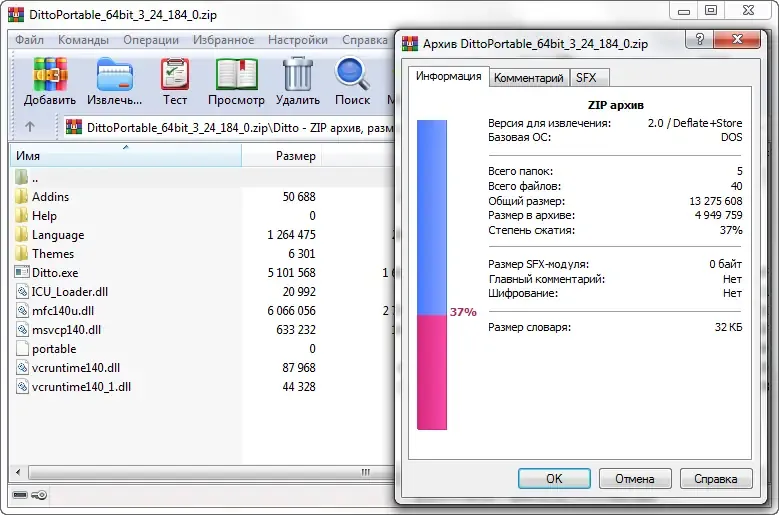Image resolution: width=779 pixels, height=515 pixels.
Task: Click the Извлечь toolbar icon
Action: coord(115,74)
